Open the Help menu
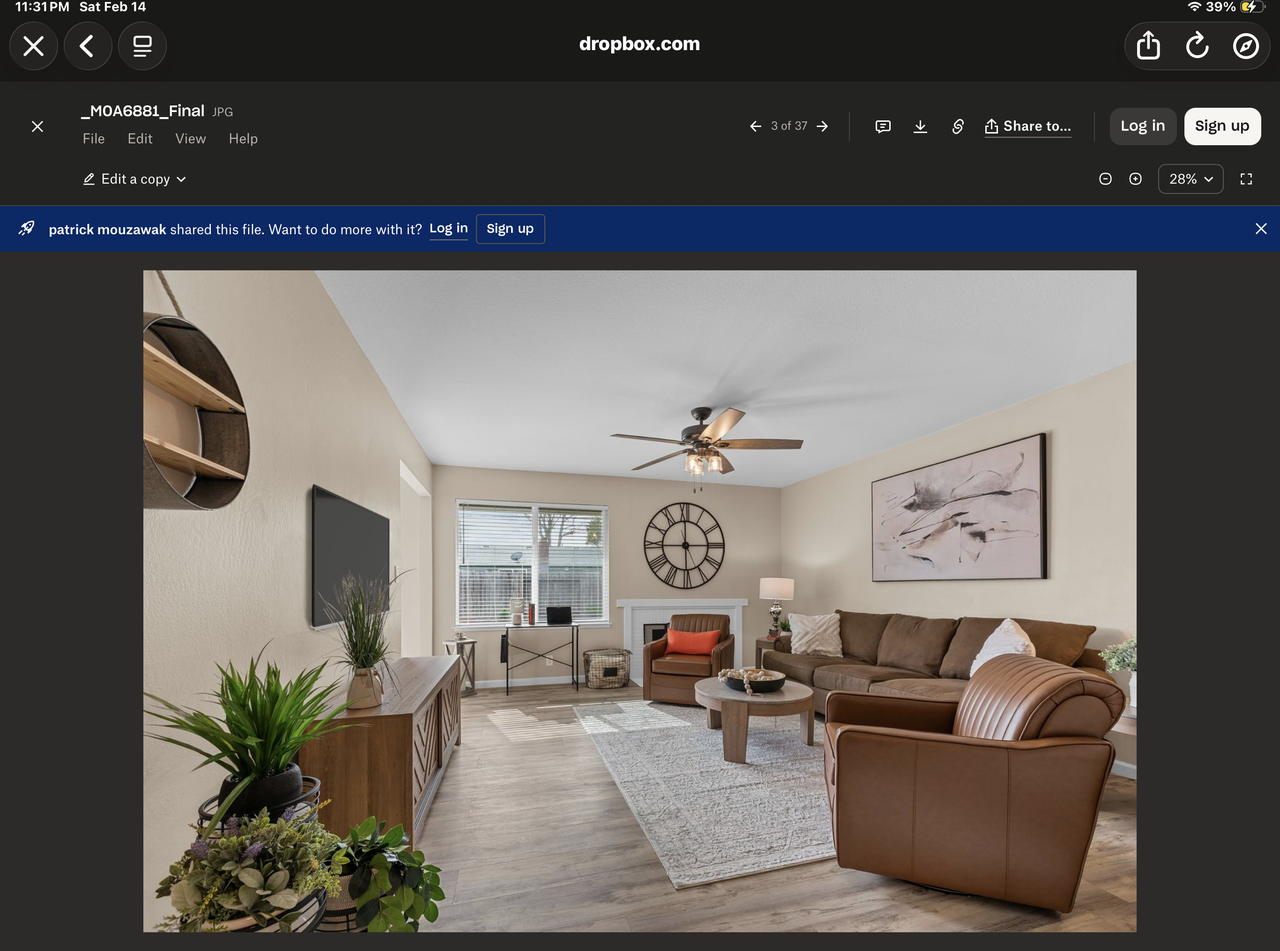The image size is (1280, 951). coord(243,139)
